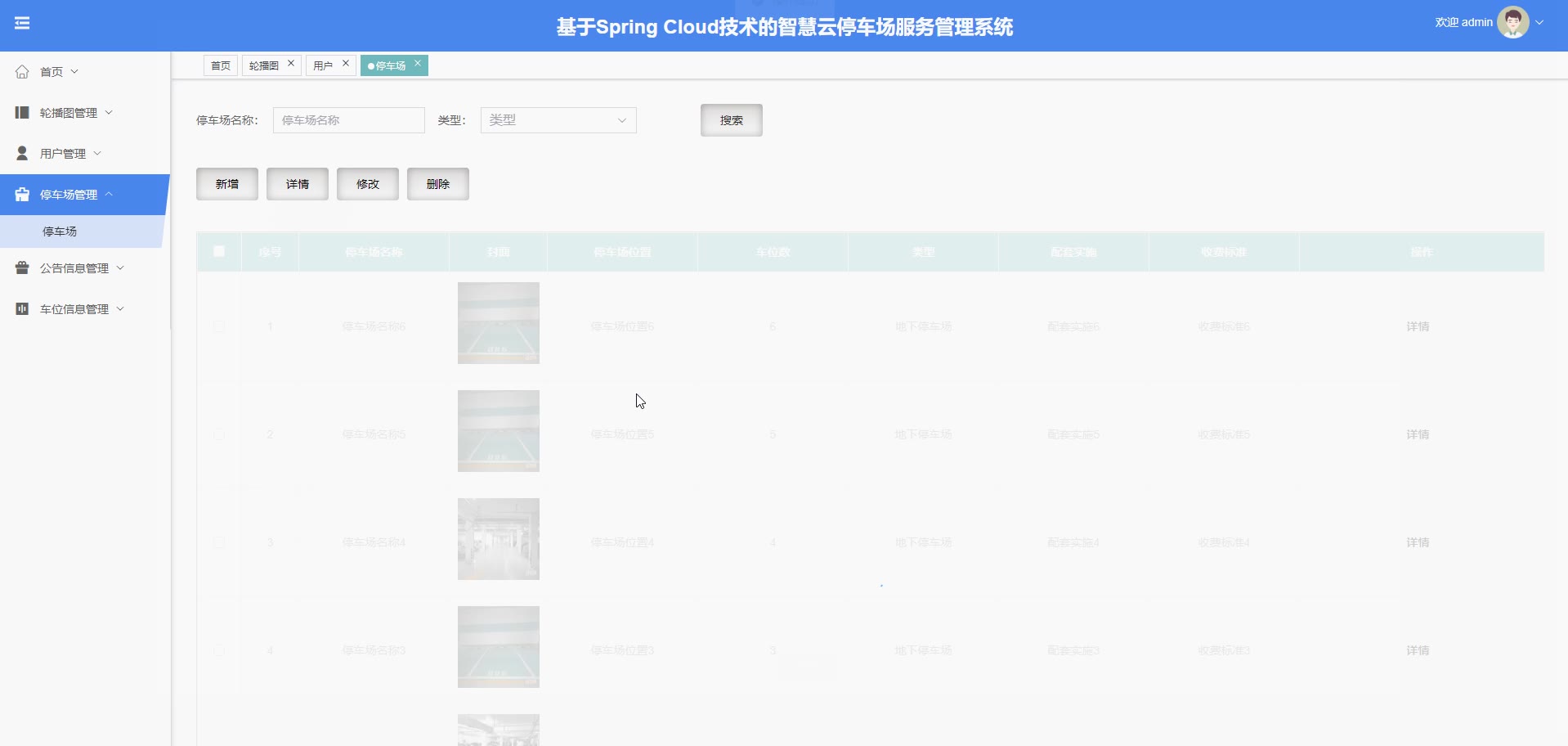The height and width of the screenshot is (746, 1568).
Task: Click the 收费标准 column header
Action: [x=1224, y=252]
